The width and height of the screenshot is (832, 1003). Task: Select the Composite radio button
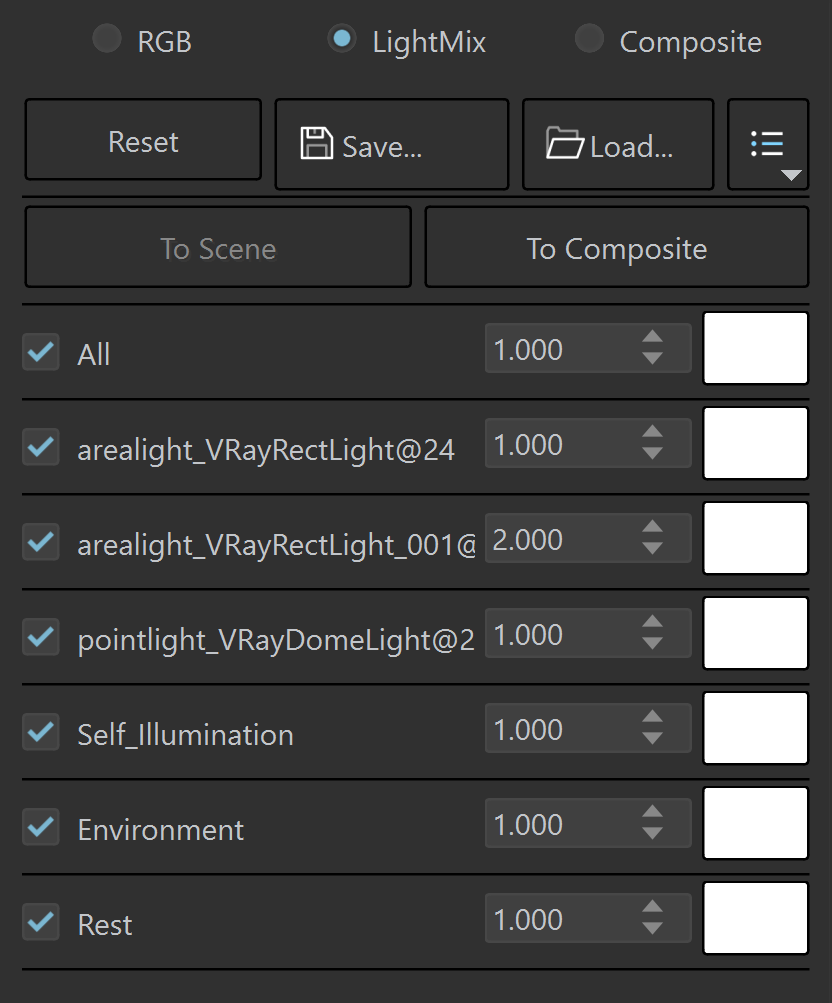point(589,39)
